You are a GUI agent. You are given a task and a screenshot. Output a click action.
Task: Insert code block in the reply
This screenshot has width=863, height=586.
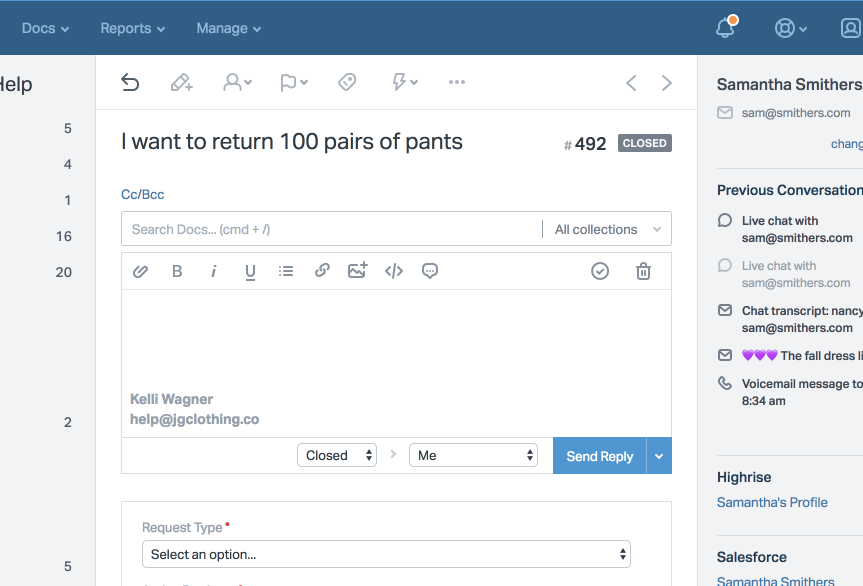click(x=394, y=271)
